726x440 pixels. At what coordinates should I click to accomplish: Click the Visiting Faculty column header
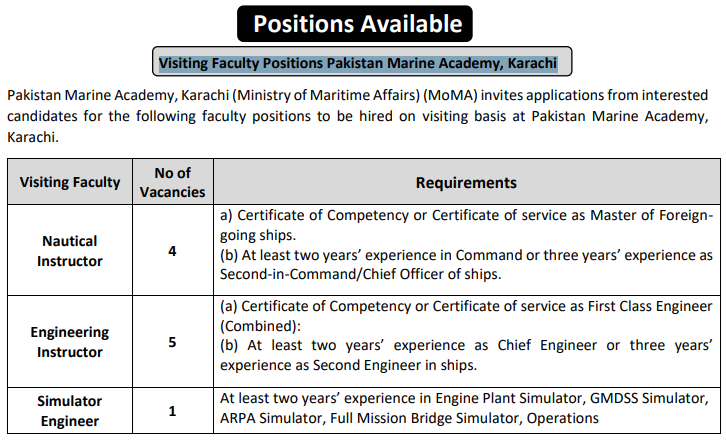pos(70,182)
